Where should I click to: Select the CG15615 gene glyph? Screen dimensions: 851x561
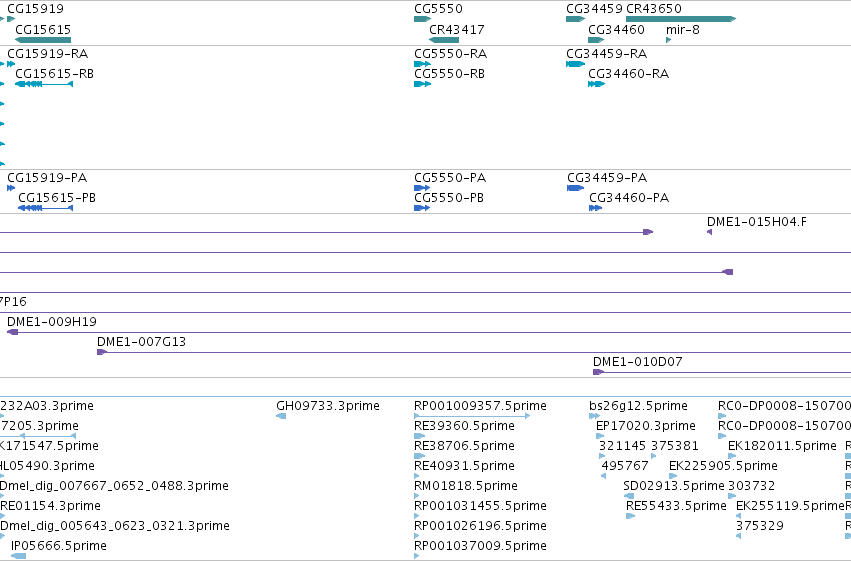click(43, 40)
